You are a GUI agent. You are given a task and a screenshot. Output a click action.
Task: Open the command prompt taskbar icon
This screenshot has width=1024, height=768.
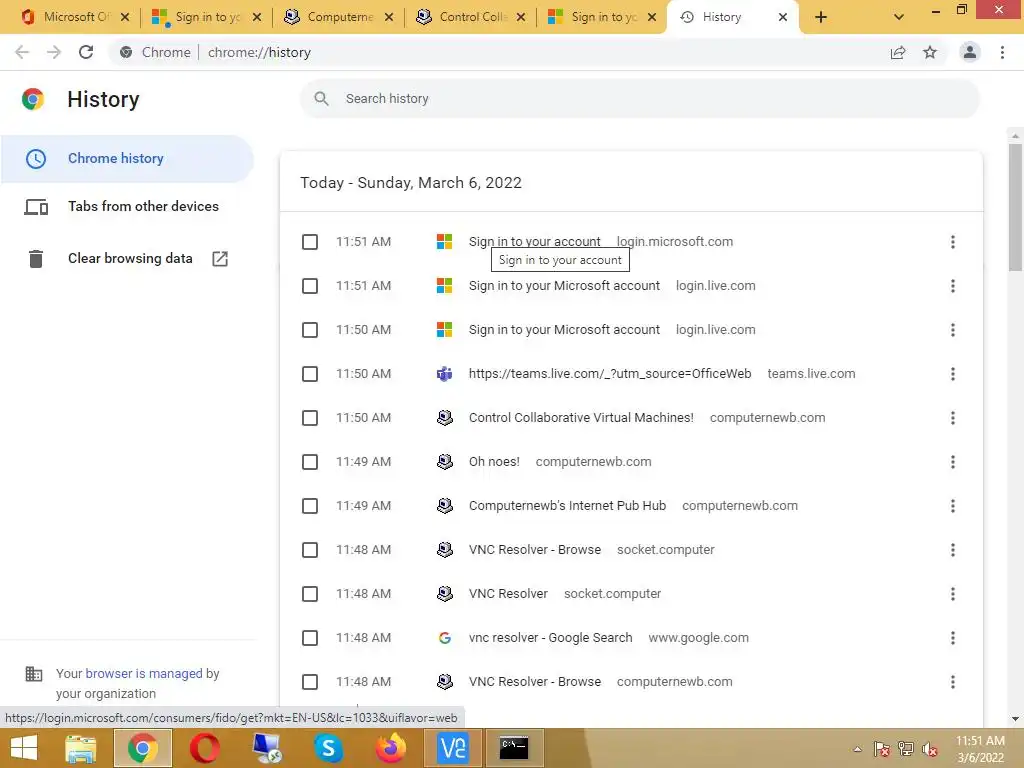pyautogui.click(x=514, y=748)
